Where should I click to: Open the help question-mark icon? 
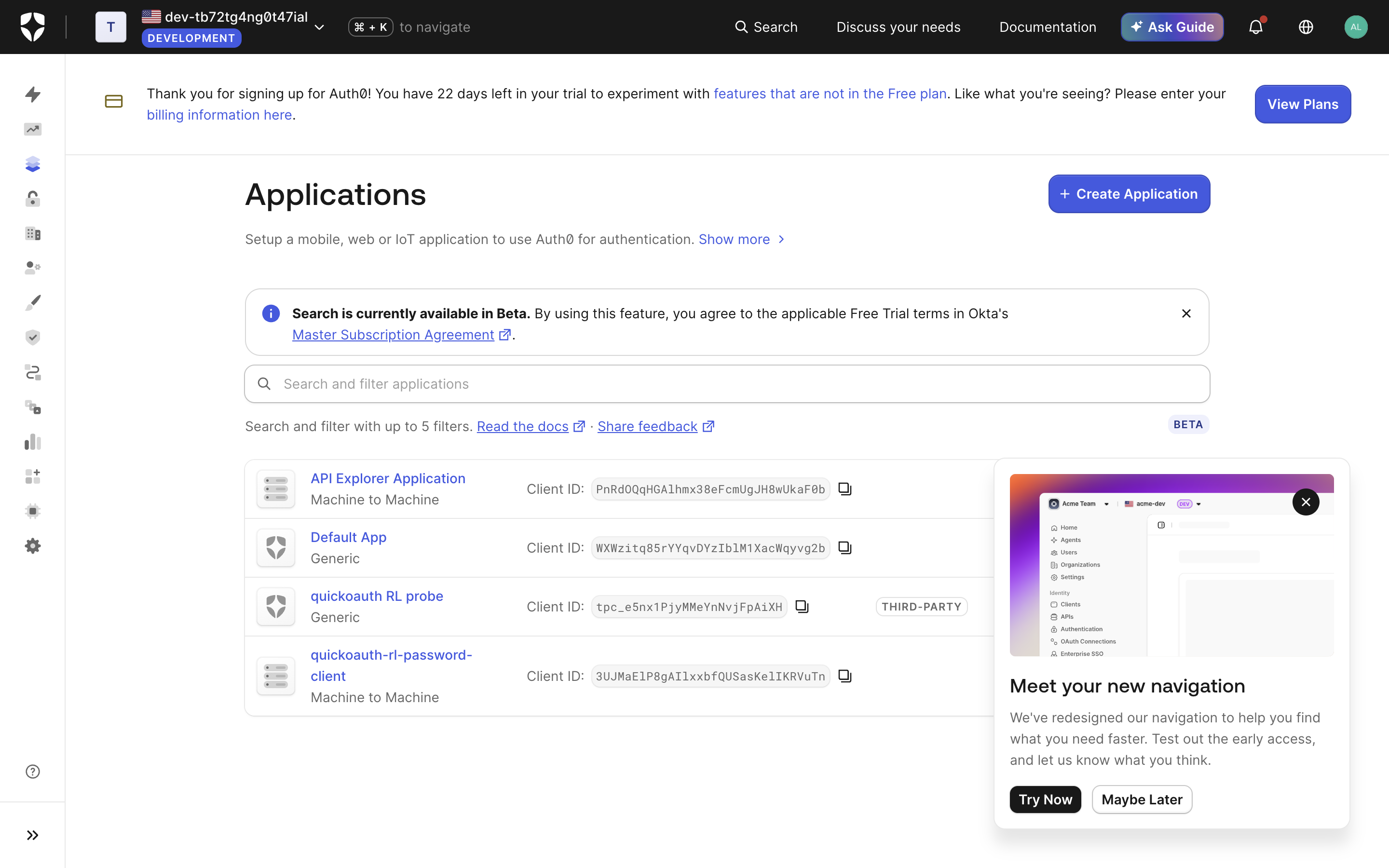tap(33, 772)
